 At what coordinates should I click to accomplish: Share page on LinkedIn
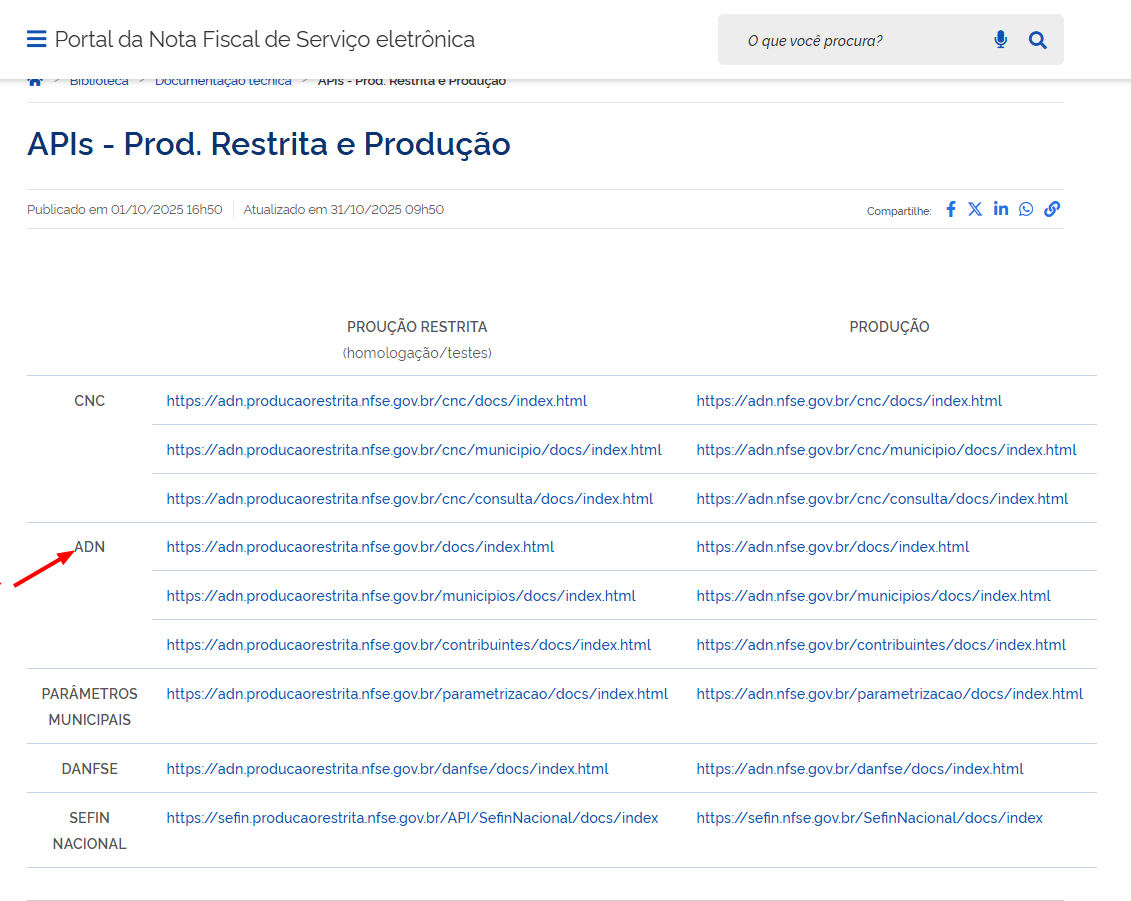click(x=1001, y=209)
